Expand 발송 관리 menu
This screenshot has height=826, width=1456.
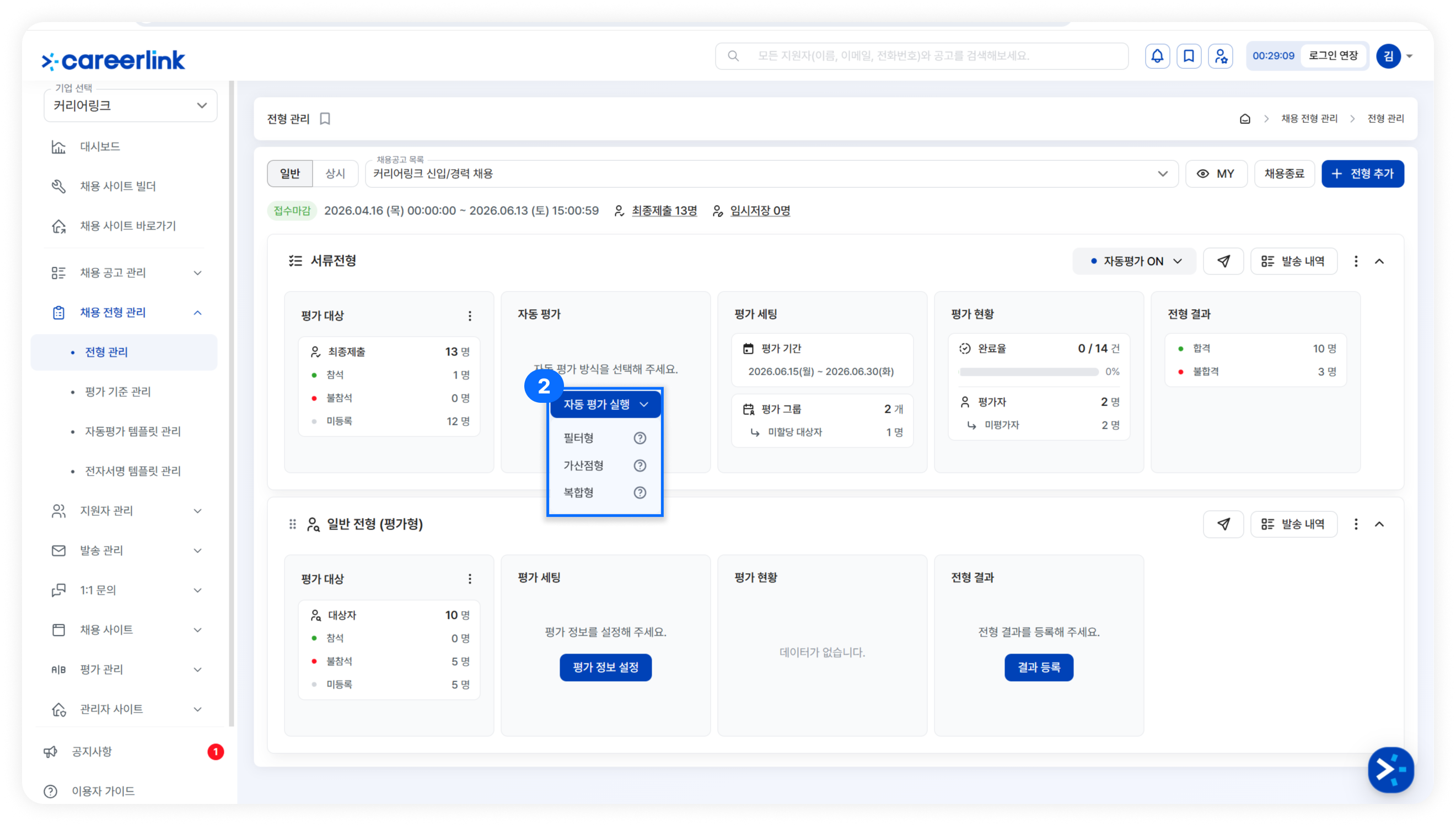123,550
